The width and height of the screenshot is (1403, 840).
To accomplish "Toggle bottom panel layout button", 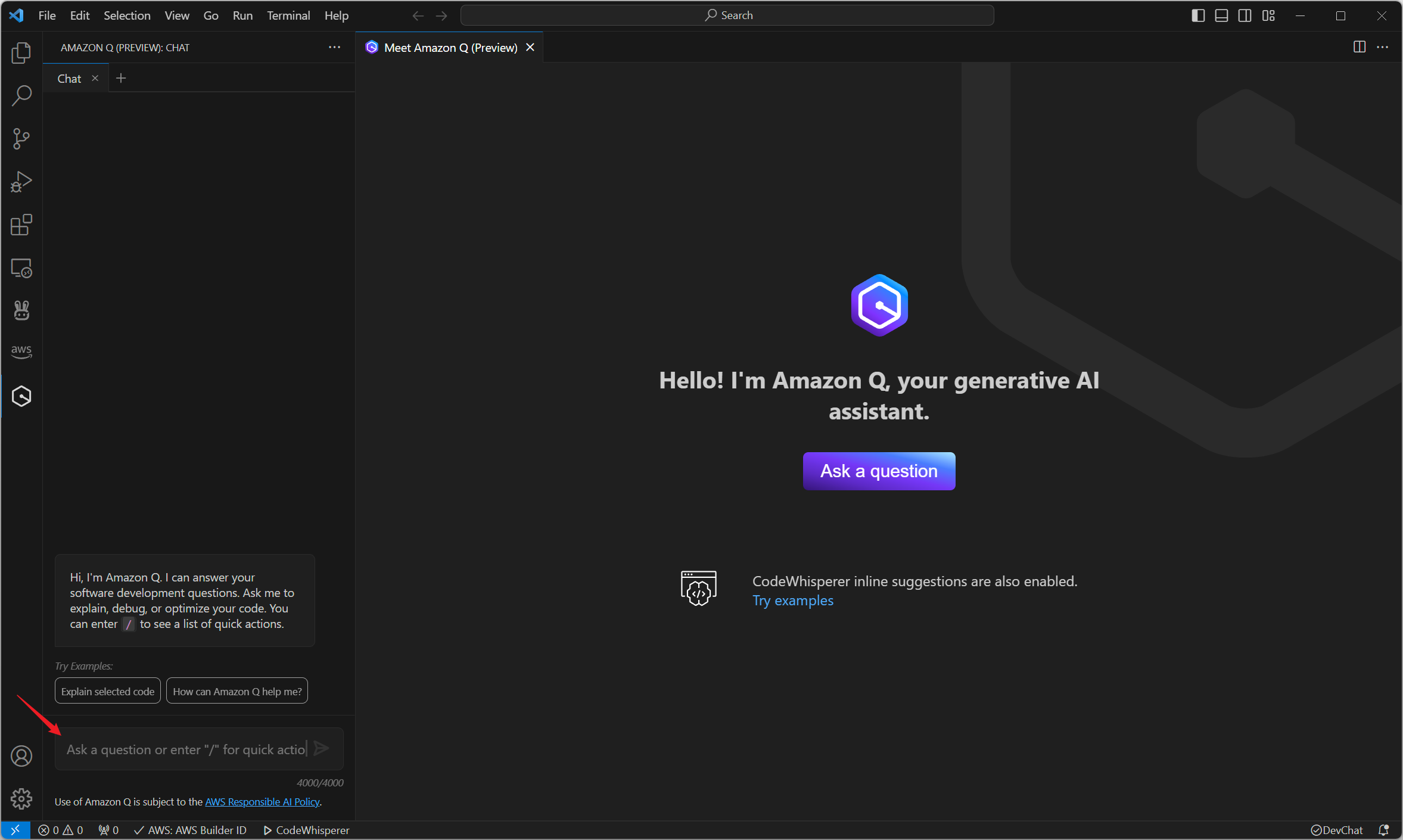I will (x=1221, y=15).
